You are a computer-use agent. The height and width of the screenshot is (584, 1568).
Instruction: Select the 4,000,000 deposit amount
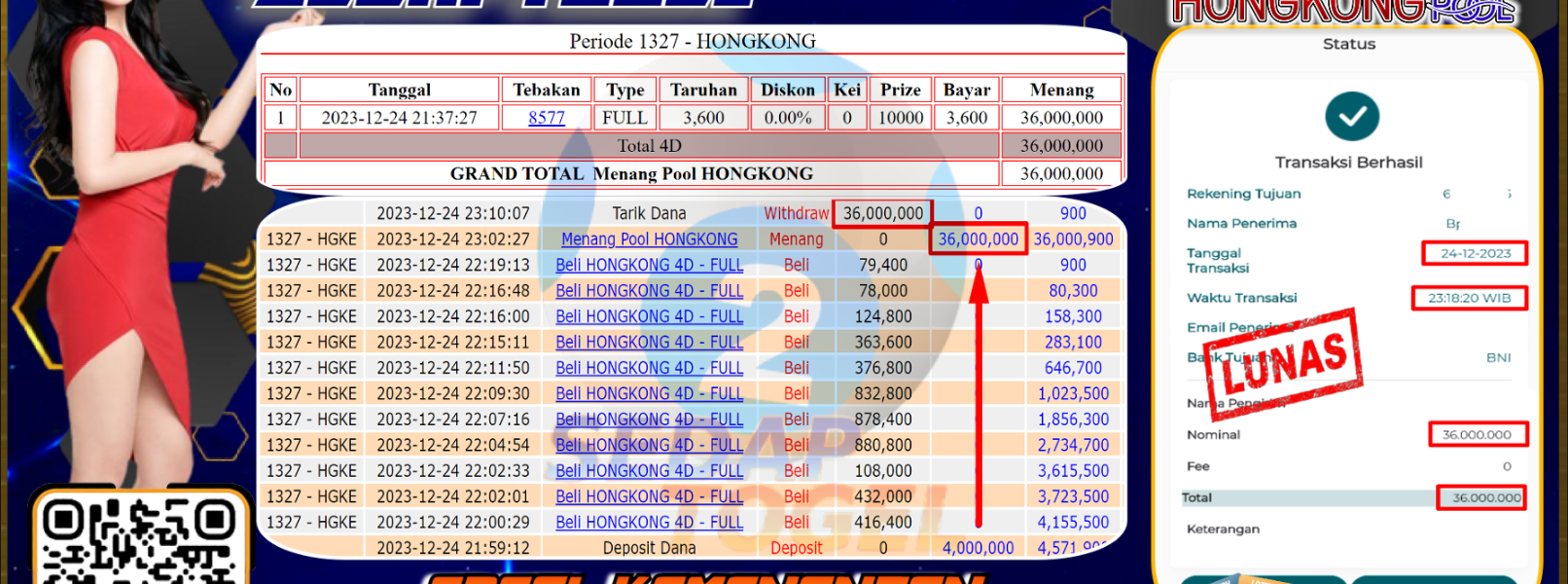pyautogui.click(x=978, y=548)
